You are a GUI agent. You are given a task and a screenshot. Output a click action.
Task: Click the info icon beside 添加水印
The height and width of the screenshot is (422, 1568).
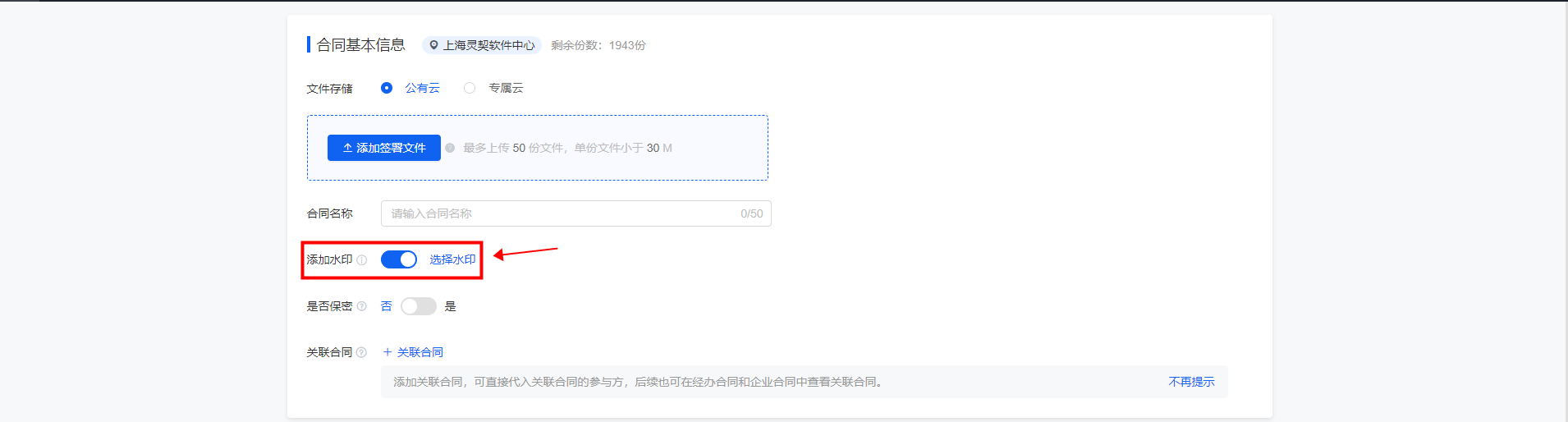pyautogui.click(x=362, y=260)
